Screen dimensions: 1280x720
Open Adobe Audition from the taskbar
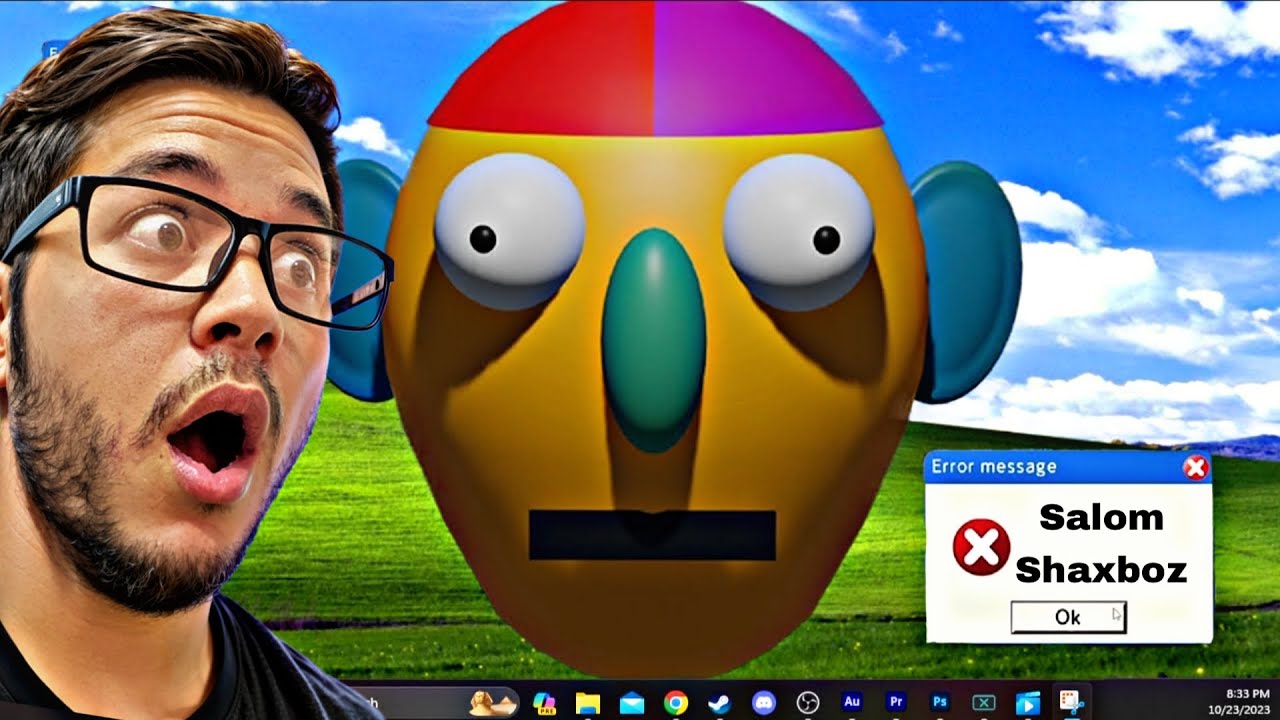pos(852,703)
